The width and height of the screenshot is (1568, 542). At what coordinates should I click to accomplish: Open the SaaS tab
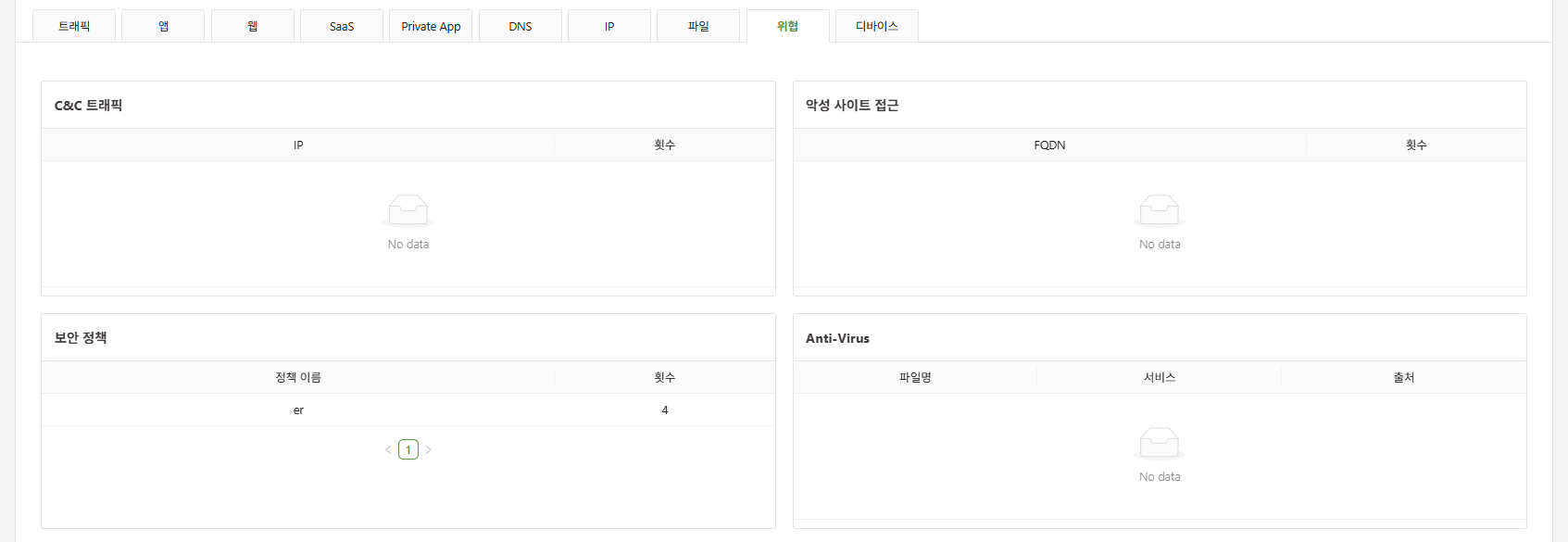pyautogui.click(x=342, y=26)
